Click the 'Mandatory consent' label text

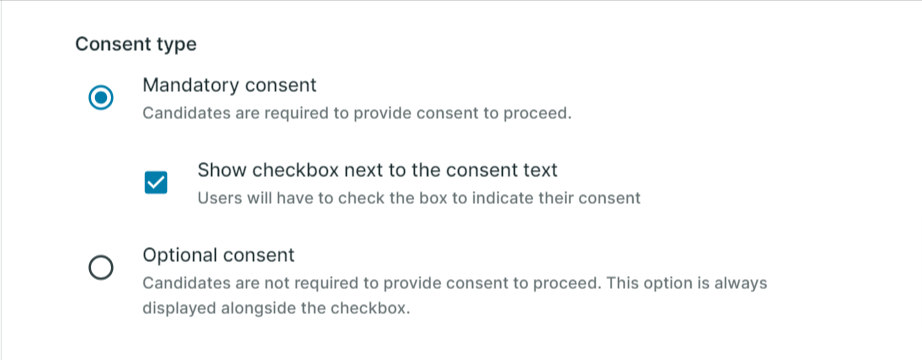click(x=229, y=85)
